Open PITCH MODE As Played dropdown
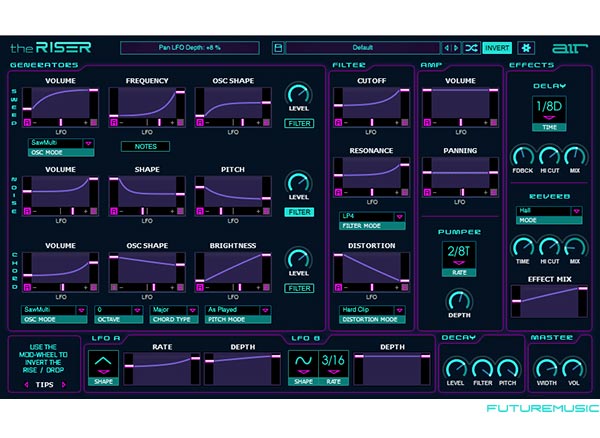The image size is (600, 438). click(238, 310)
